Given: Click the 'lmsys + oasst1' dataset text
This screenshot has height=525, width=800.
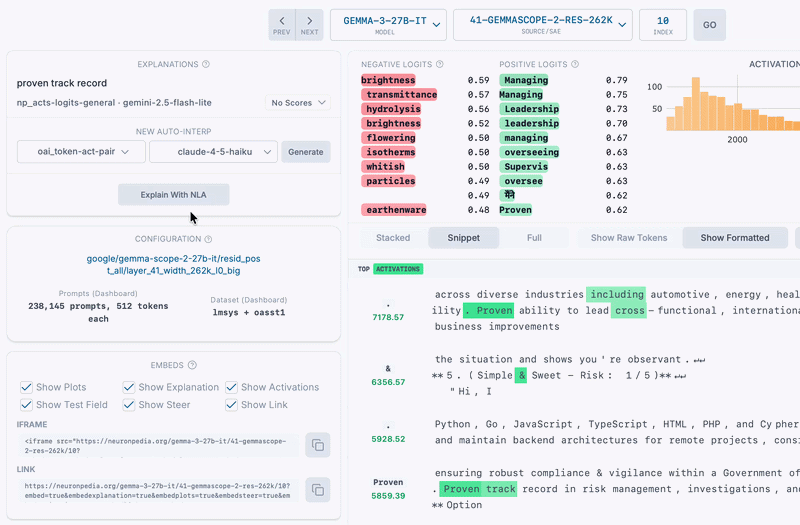Looking at the screenshot, I should tap(249, 312).
